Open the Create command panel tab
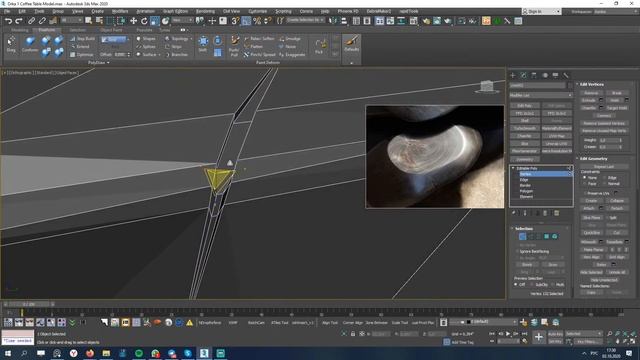Image resolution: width=640 pixels, height=360 pixels. click(513, 75)
